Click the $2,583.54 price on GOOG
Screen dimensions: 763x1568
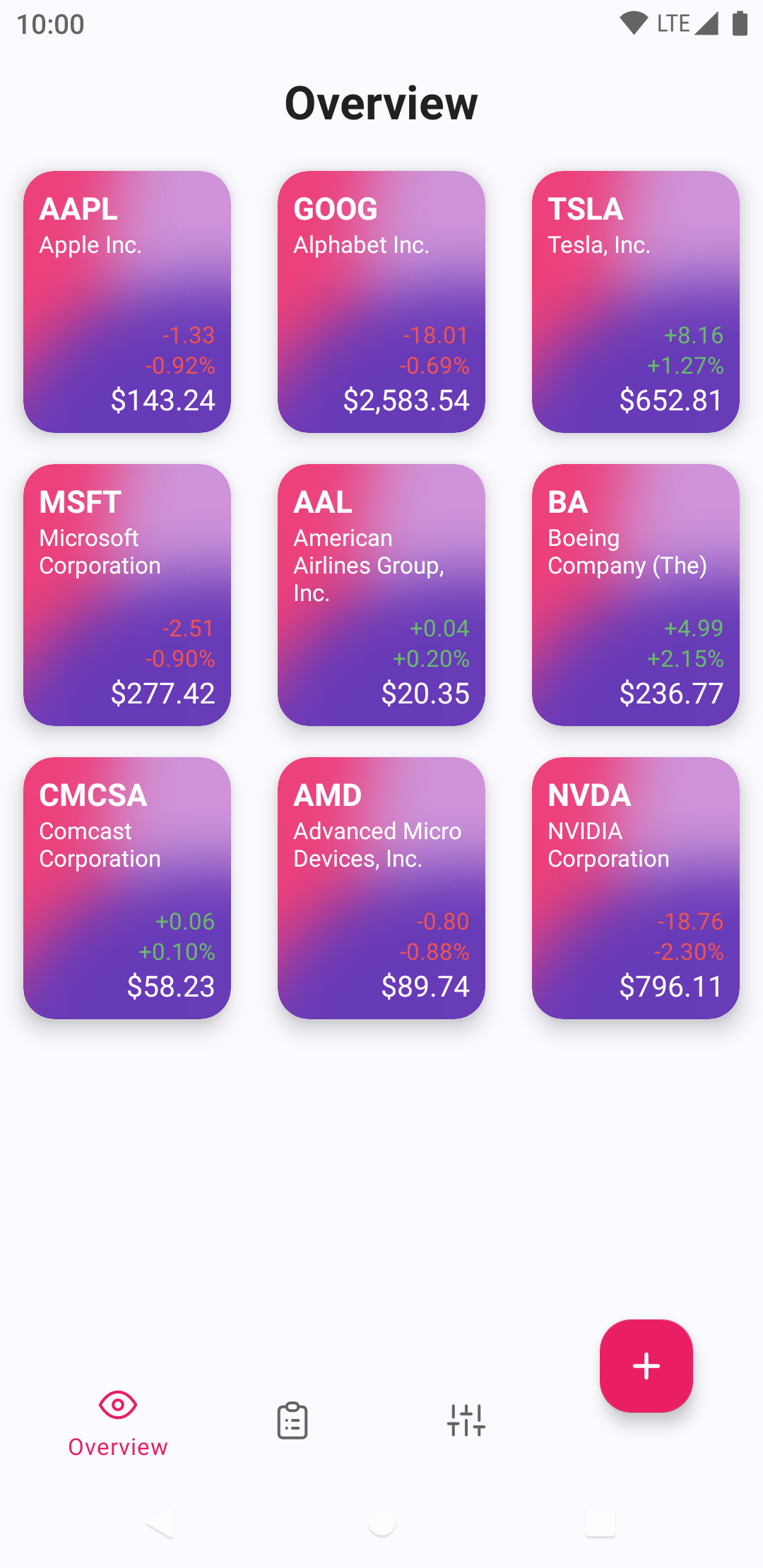tap(406, 400)
